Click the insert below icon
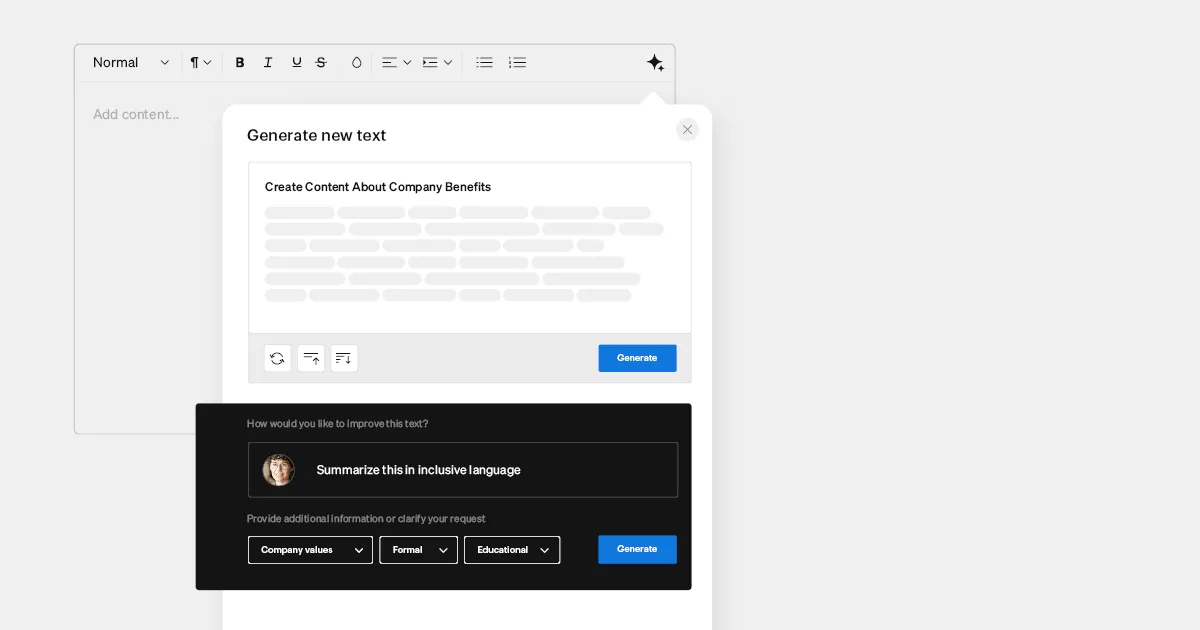 (344, 358)
